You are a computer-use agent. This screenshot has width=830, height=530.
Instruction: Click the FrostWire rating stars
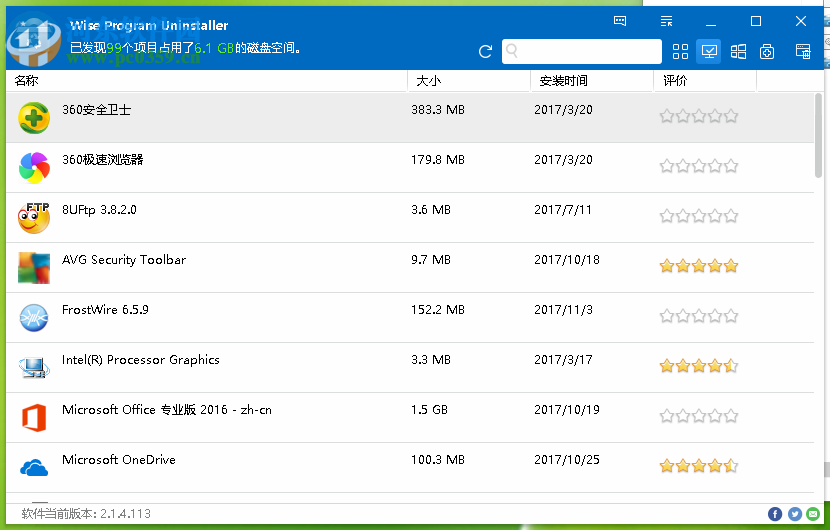click(x=699, y=316)
